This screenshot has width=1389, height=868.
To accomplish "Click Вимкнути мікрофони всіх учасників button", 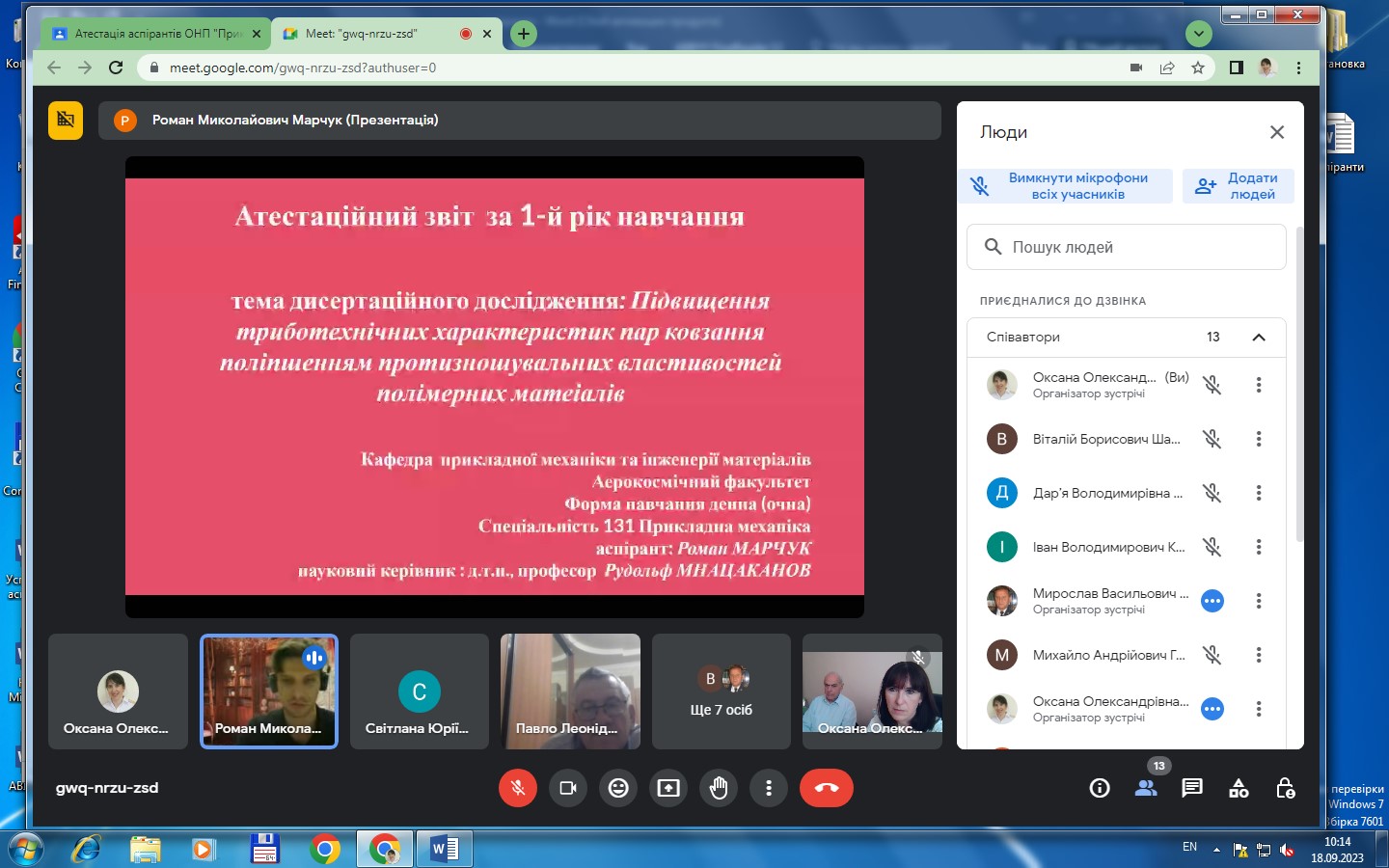I will tap(1065, 186).
